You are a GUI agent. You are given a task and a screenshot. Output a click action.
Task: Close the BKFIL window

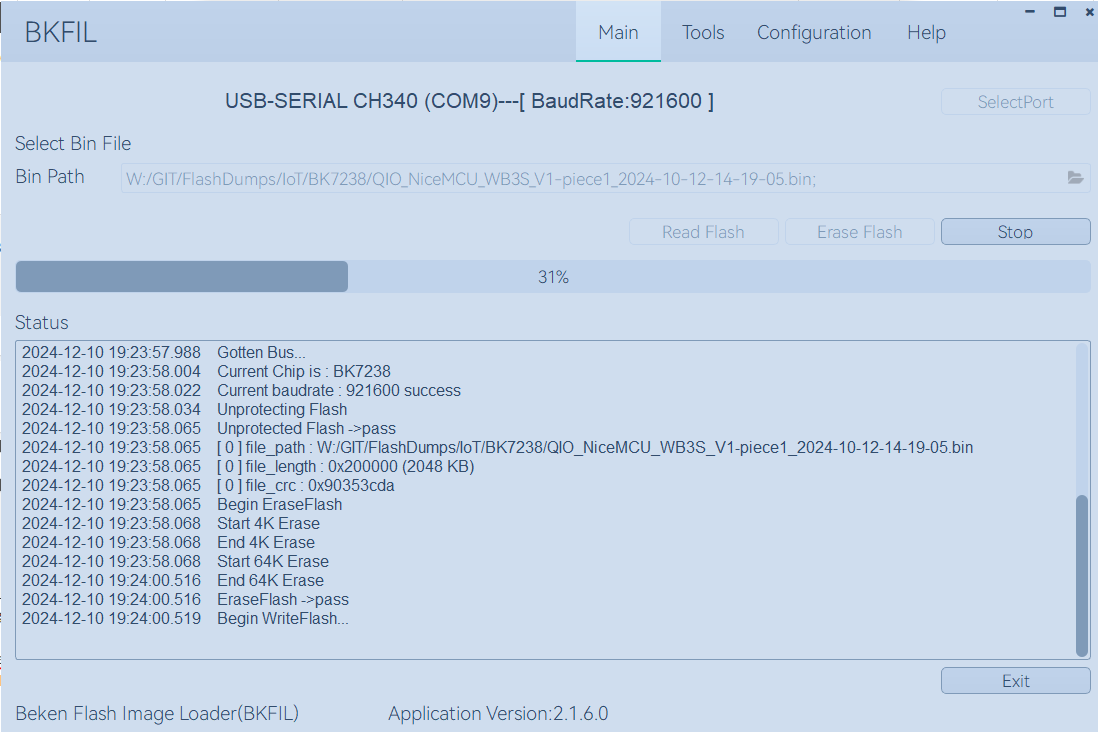(1090, 12)
